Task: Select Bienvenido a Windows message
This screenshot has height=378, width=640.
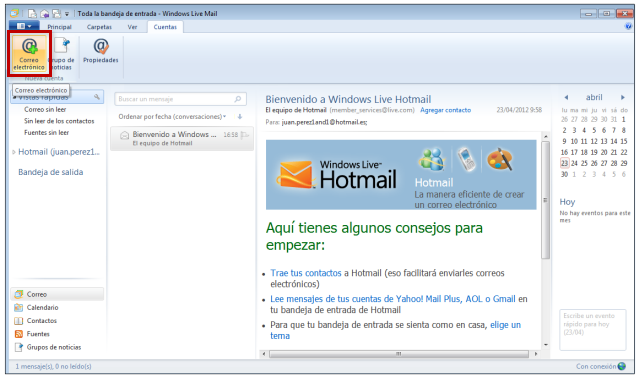Action: (x=182, y=138)
